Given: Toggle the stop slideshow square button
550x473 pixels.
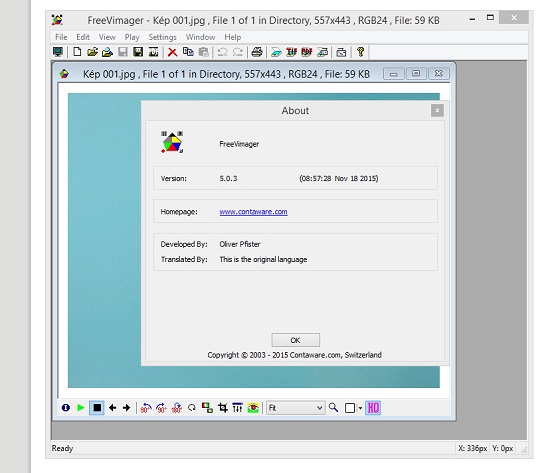Looking at the screenshot, I should 97,408.
